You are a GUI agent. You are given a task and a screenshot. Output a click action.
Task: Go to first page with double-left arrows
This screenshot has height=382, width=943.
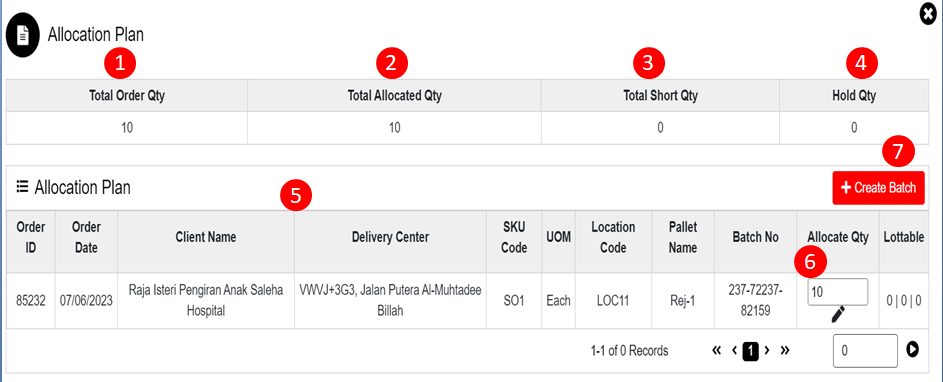(716, 350)
